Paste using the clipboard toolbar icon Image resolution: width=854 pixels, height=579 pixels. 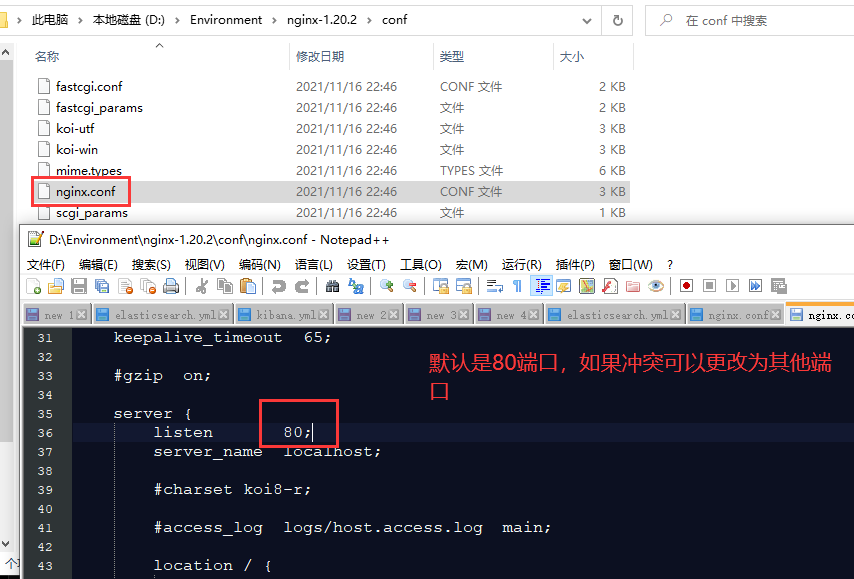click(248, 286)
